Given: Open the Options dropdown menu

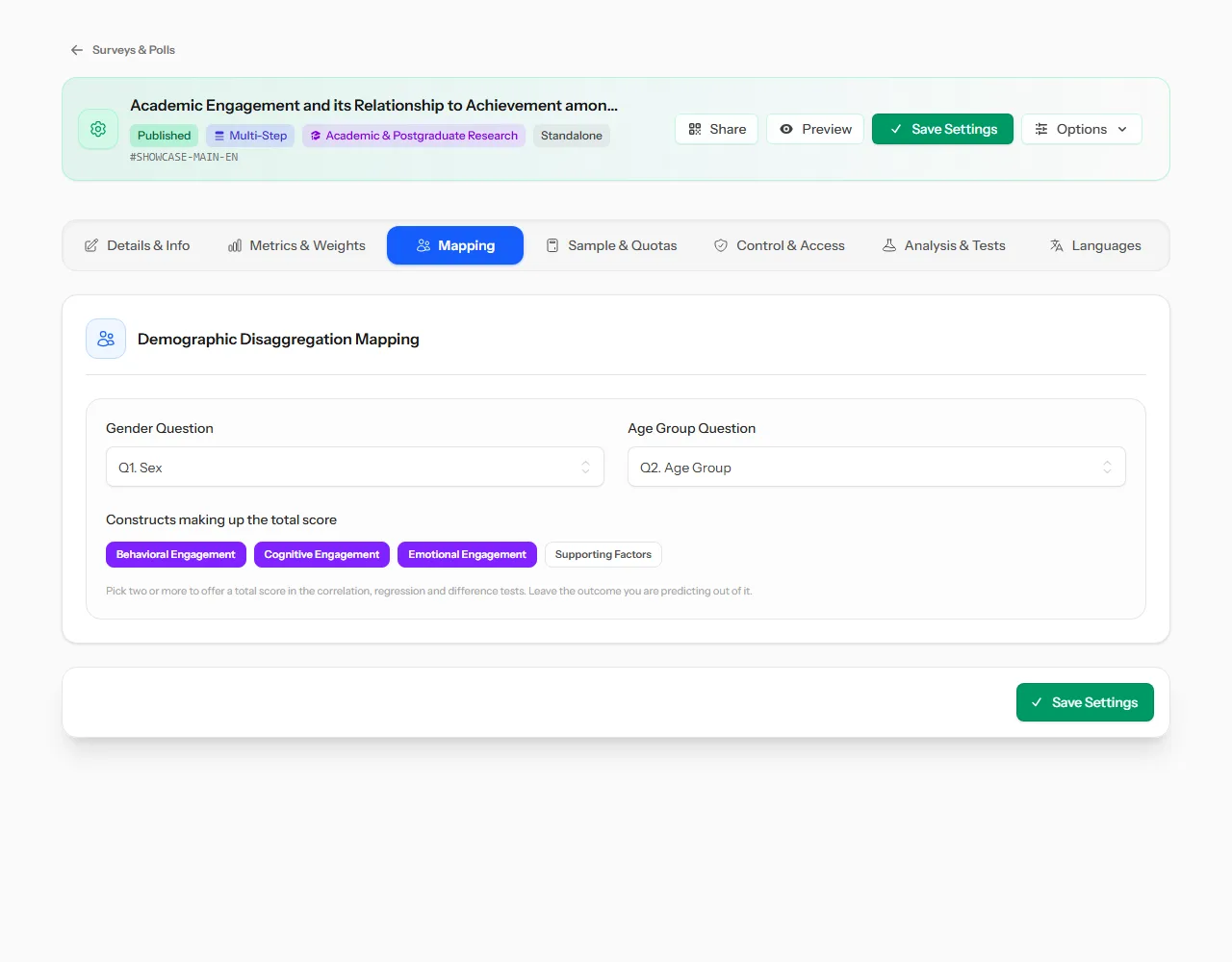Looking at the screenshot, I should pos(1082,129).
